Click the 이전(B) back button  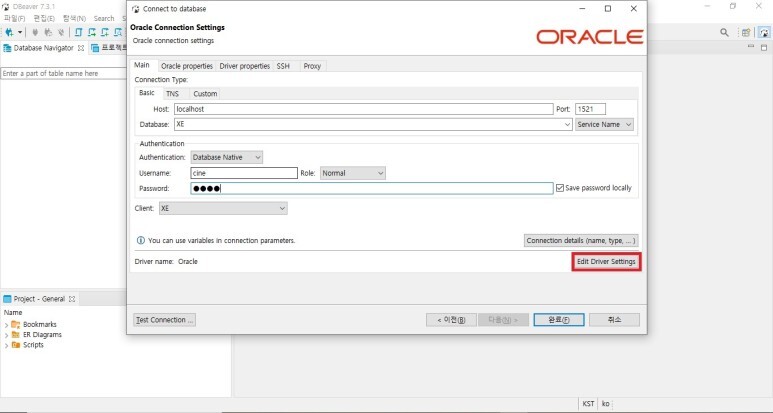tap(451, 320)
